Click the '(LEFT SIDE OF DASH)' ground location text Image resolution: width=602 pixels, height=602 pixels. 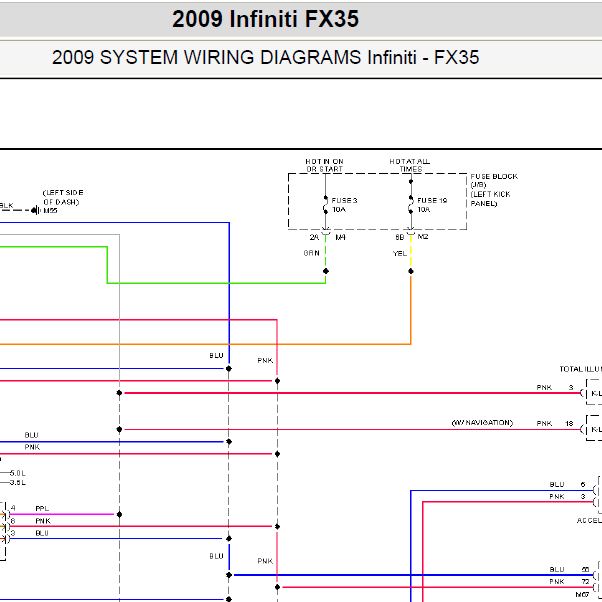point(62,197)
